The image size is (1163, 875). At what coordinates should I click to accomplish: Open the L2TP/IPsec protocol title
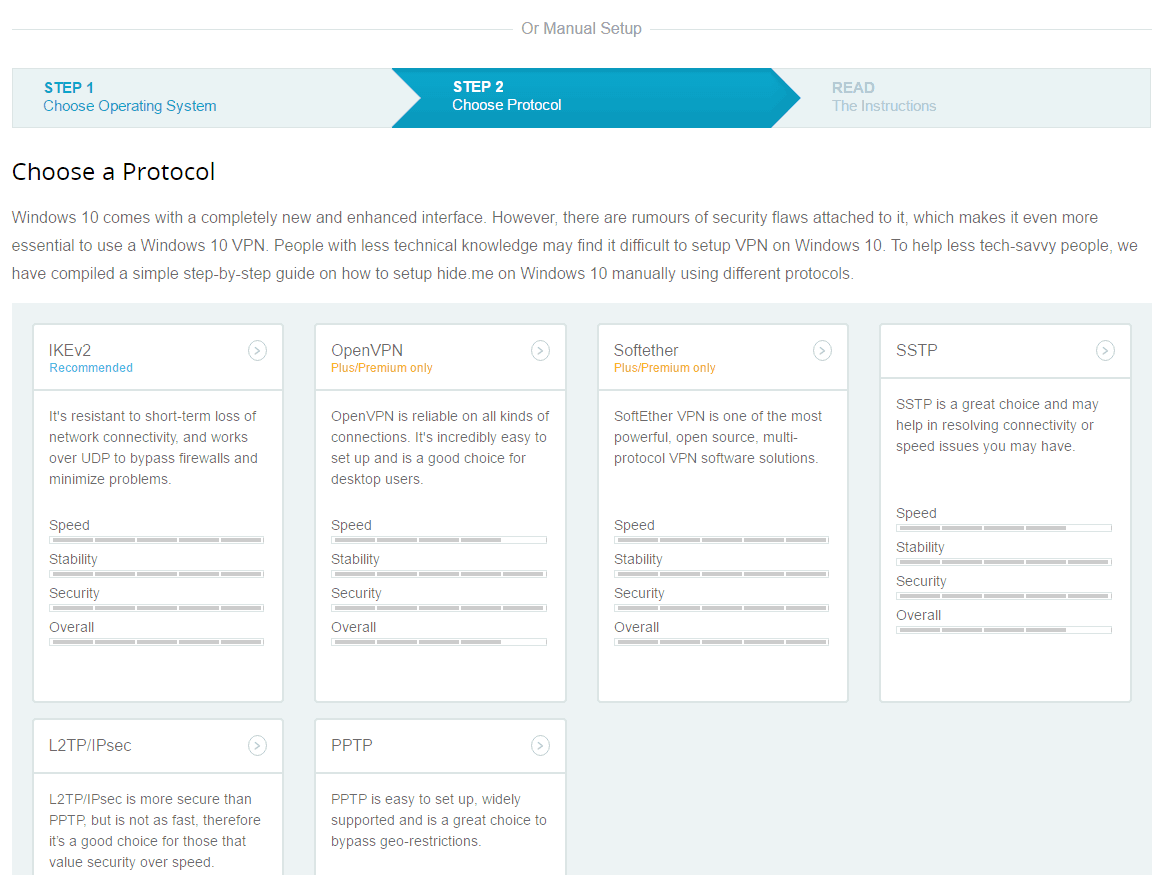(x=90, y=745)
